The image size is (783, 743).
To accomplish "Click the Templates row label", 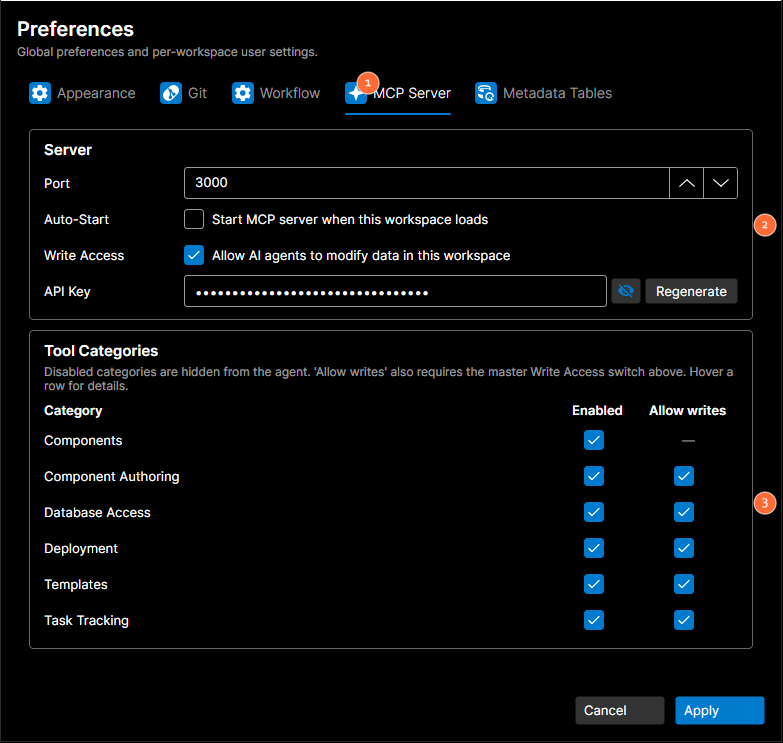I will pyautogui.click(x=75, y=584).
